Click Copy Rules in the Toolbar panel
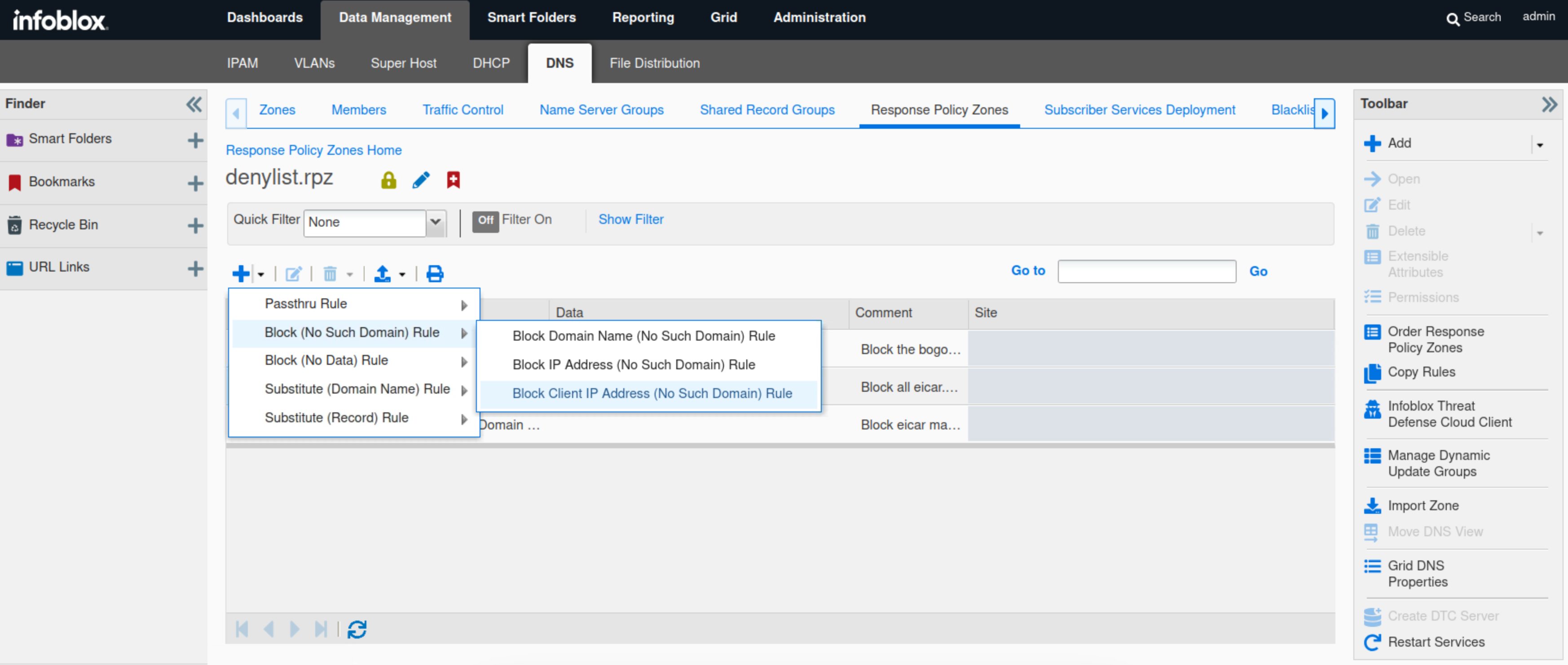Viewport: 1568px width, 665px height. (x=1421, y=372)
